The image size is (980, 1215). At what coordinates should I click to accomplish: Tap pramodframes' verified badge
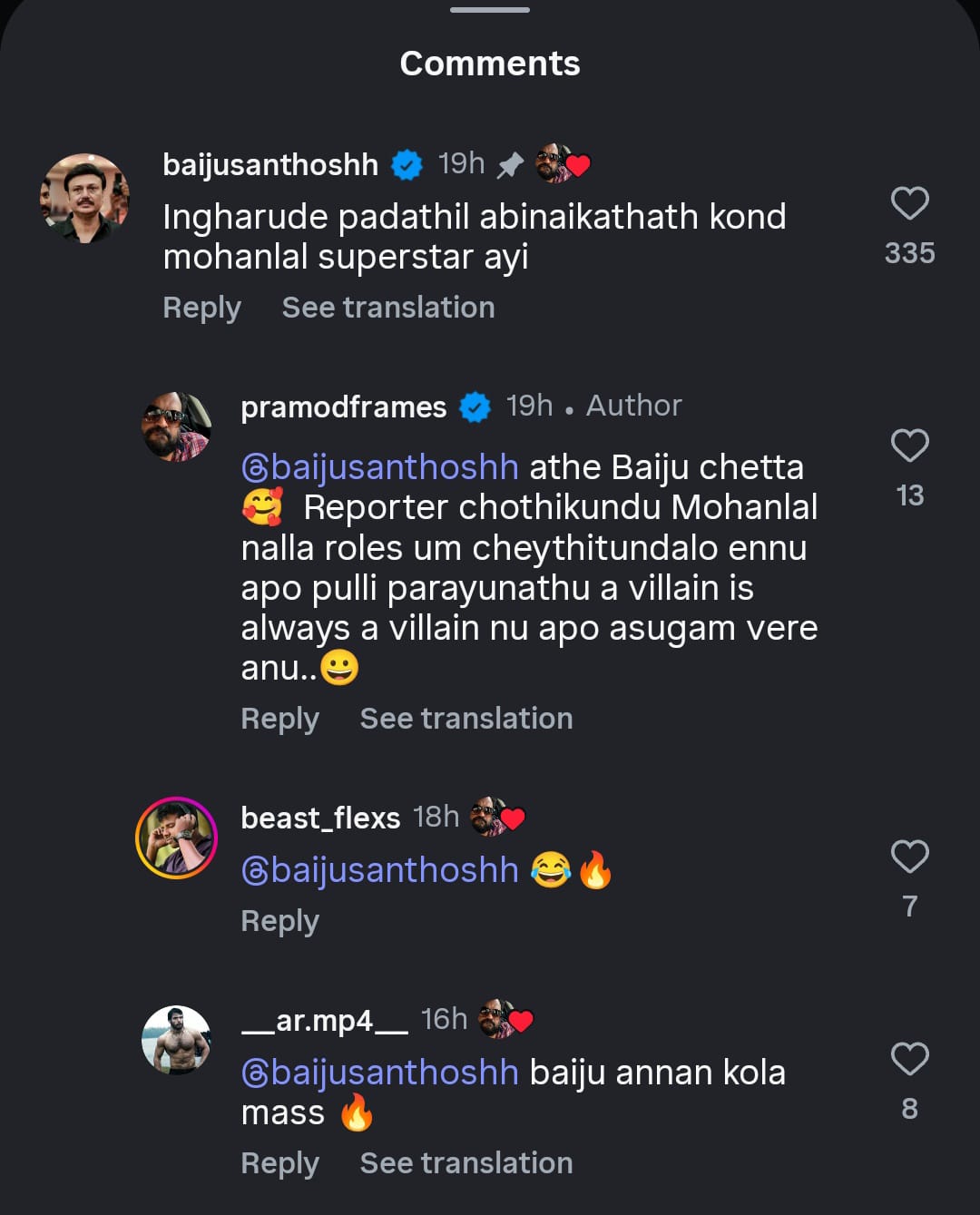point(475,407)
